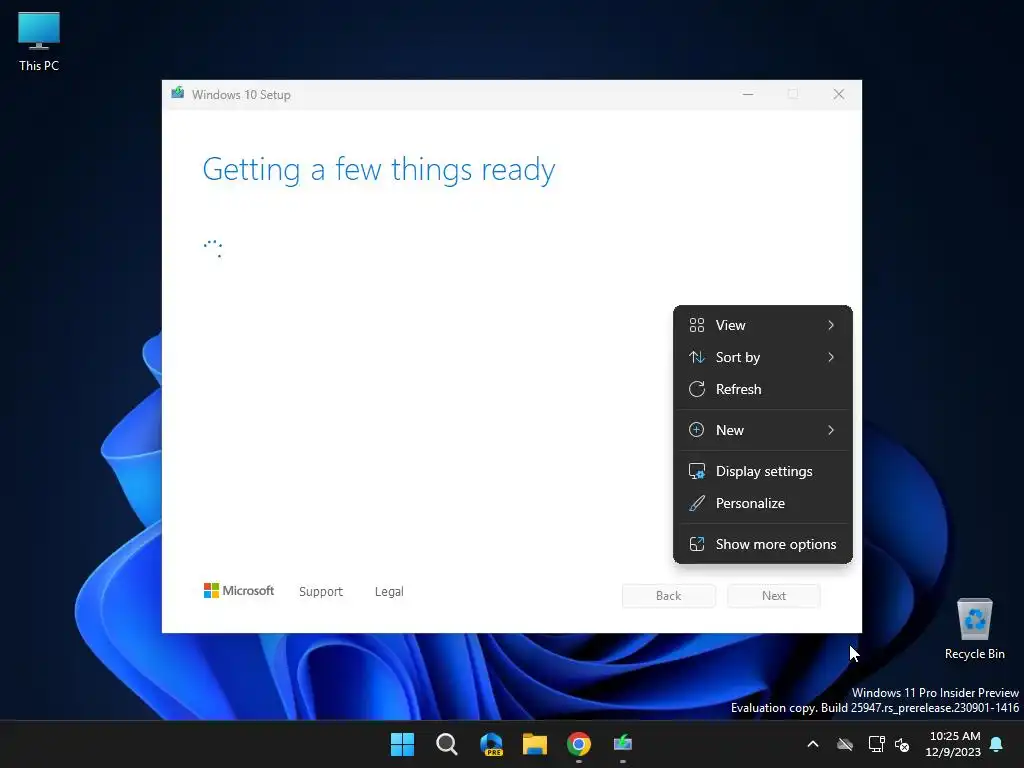Image resolution: width=1024 pixels, height=768 pixels.
Task: Choose View in the context menu
Action: tap(763, 325)
